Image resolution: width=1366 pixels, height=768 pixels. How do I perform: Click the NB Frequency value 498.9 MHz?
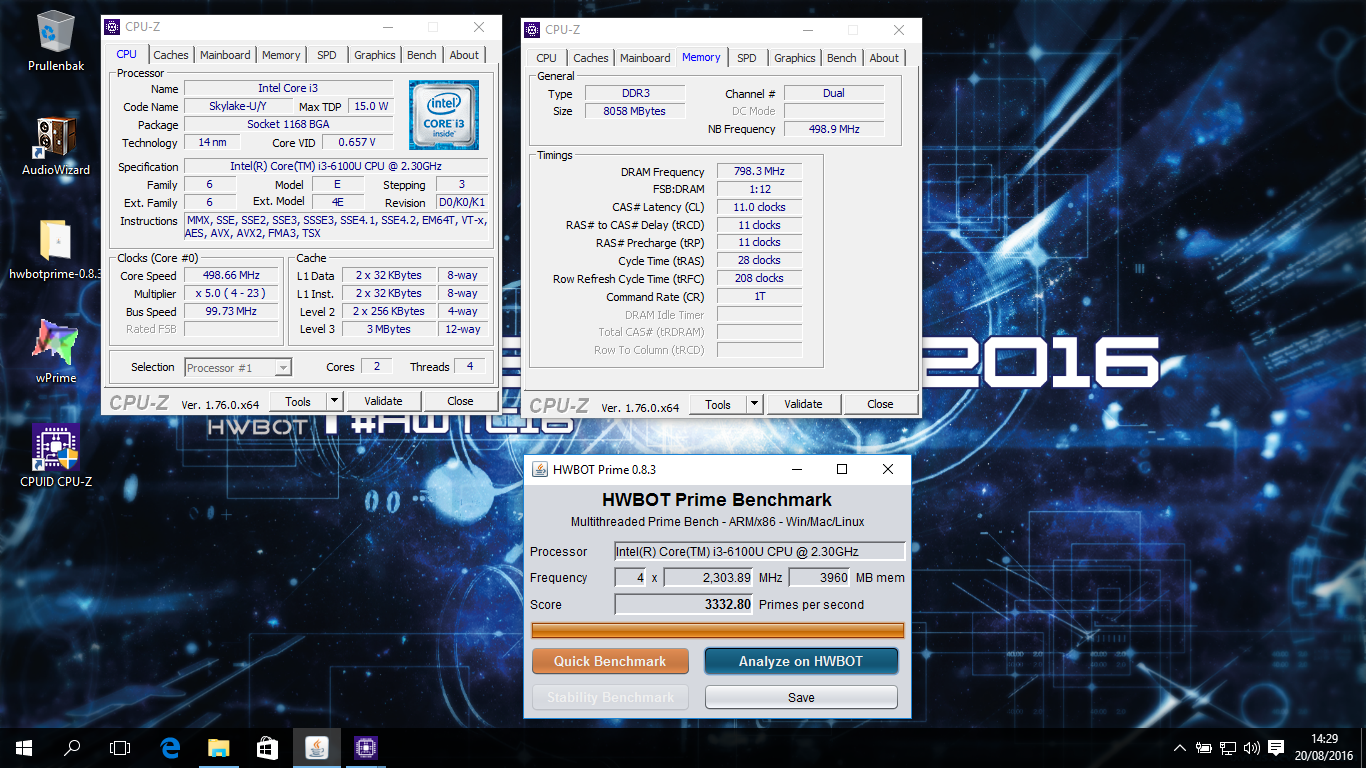(x=834, y=129)
